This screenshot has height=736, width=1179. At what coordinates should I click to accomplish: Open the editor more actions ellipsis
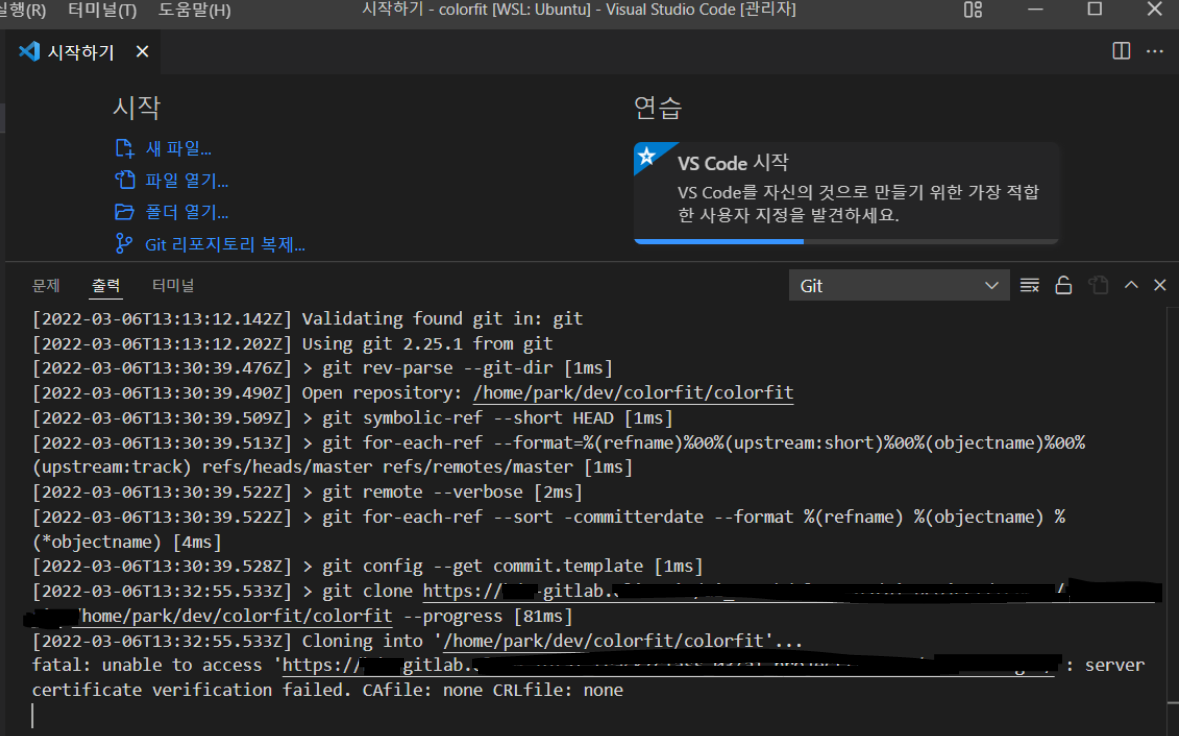click(x=1155, y=51)
